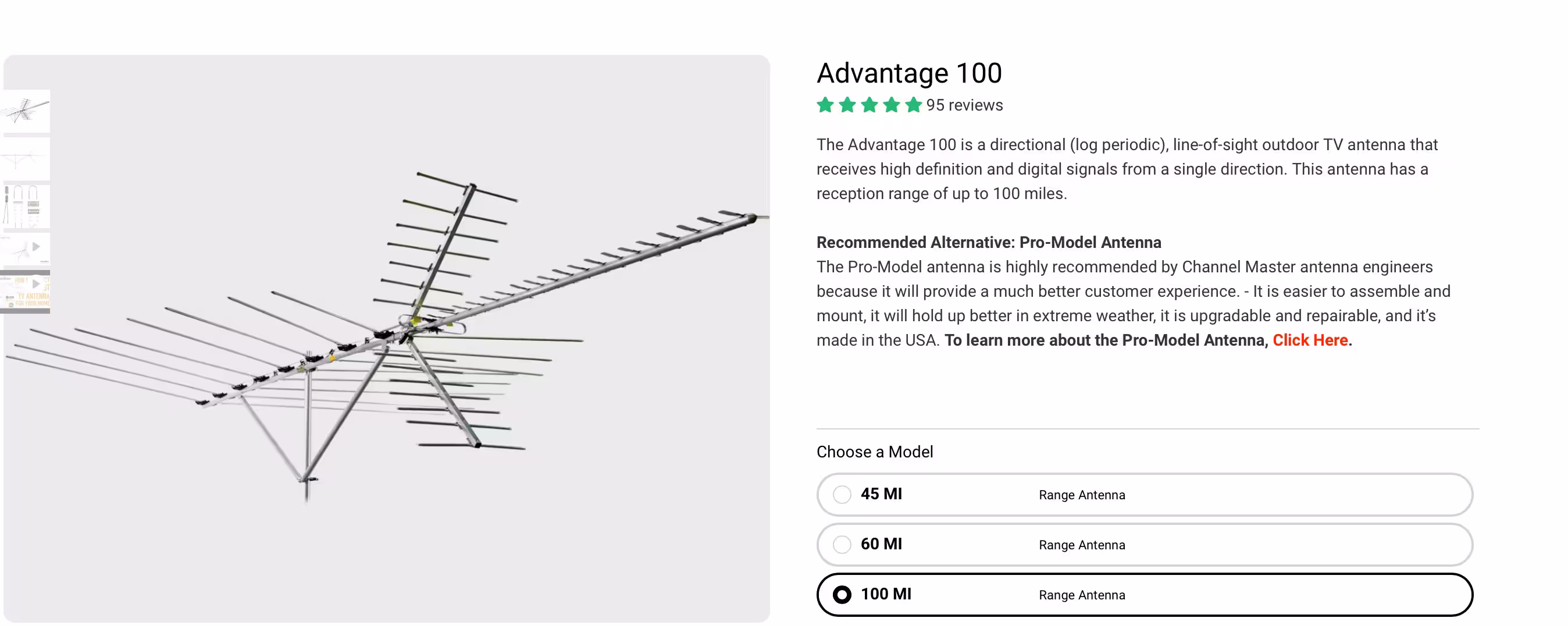Click the Advantage 100 product title
The height and width of the screenshot is (625, 1568).
909,73
